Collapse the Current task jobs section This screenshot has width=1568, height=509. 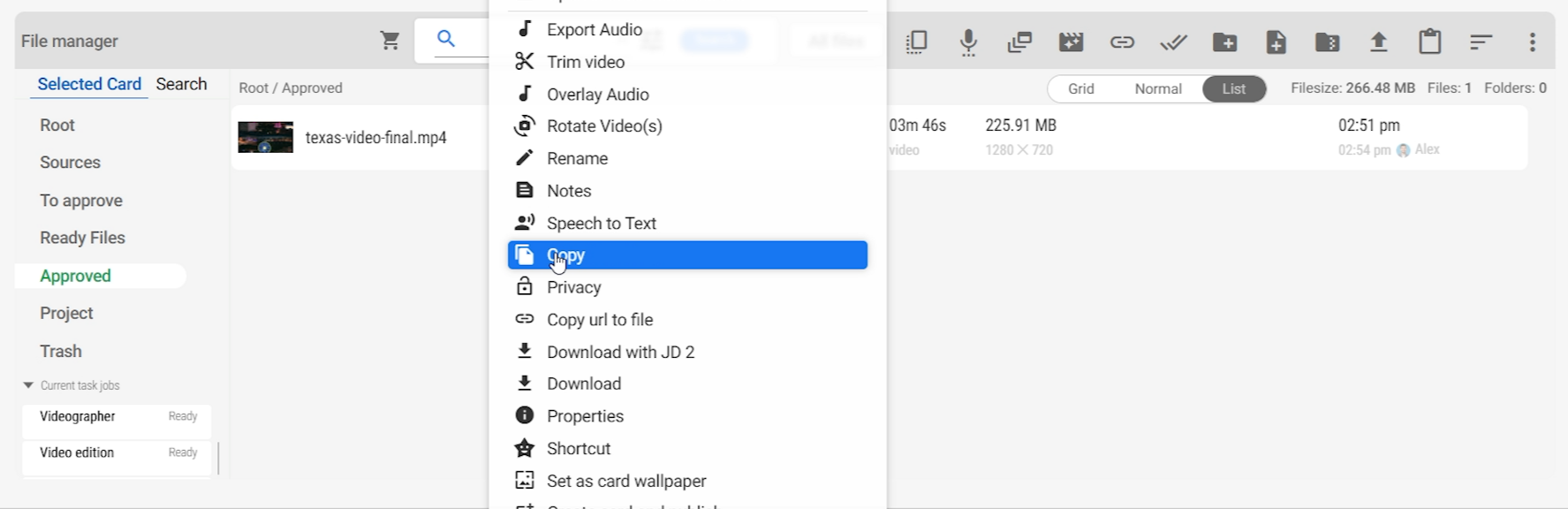(x=28, y=385)
